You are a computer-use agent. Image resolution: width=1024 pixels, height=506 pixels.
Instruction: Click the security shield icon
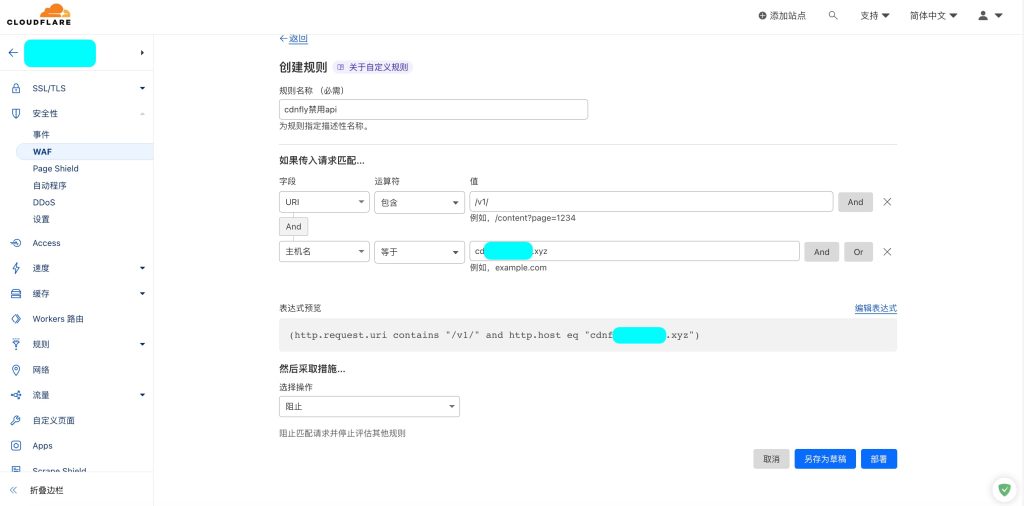[16, 114]
